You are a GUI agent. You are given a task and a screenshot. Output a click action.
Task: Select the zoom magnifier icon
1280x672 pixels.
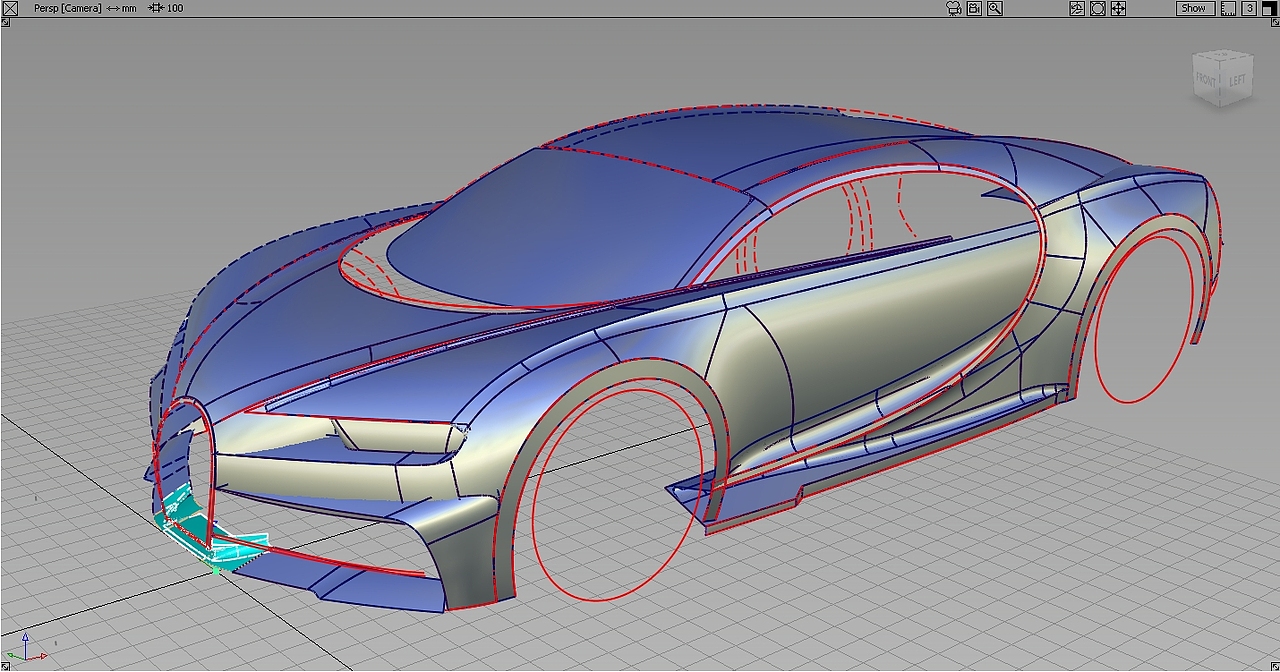click(995, 8)
